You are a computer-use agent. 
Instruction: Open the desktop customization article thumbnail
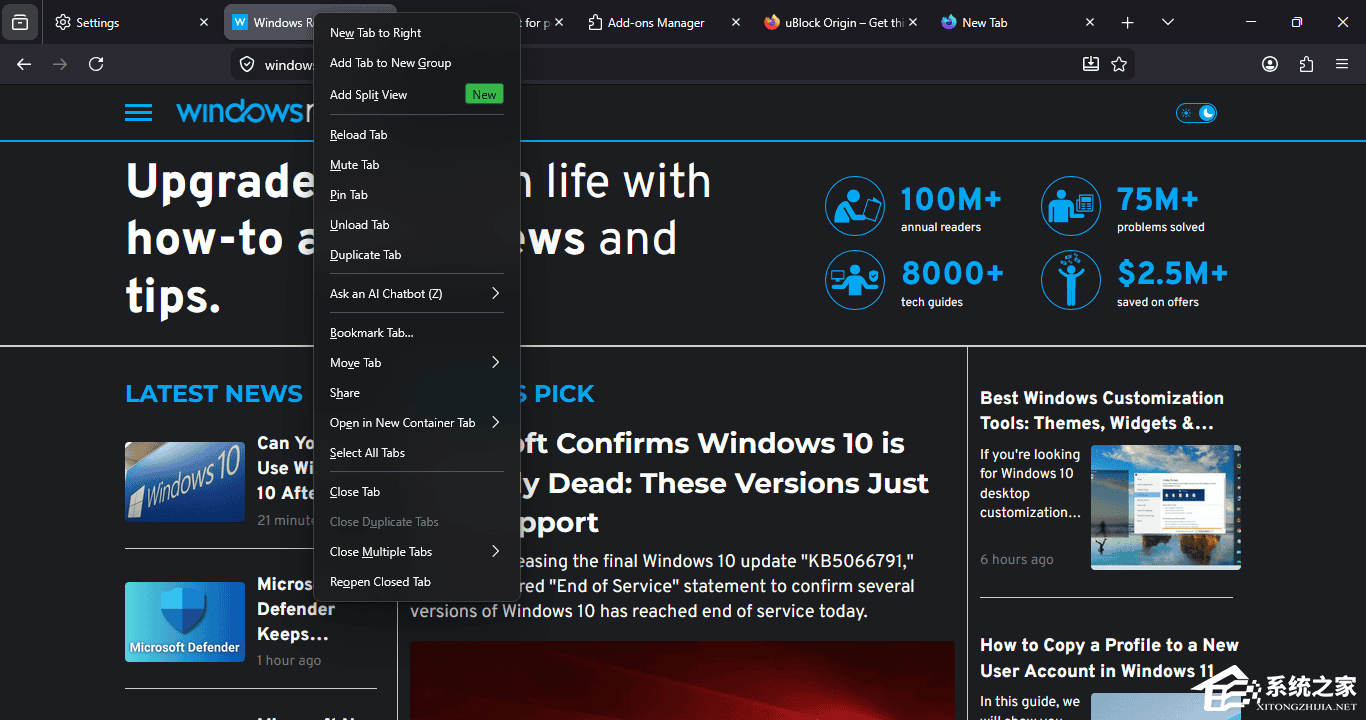[1166, 507]
